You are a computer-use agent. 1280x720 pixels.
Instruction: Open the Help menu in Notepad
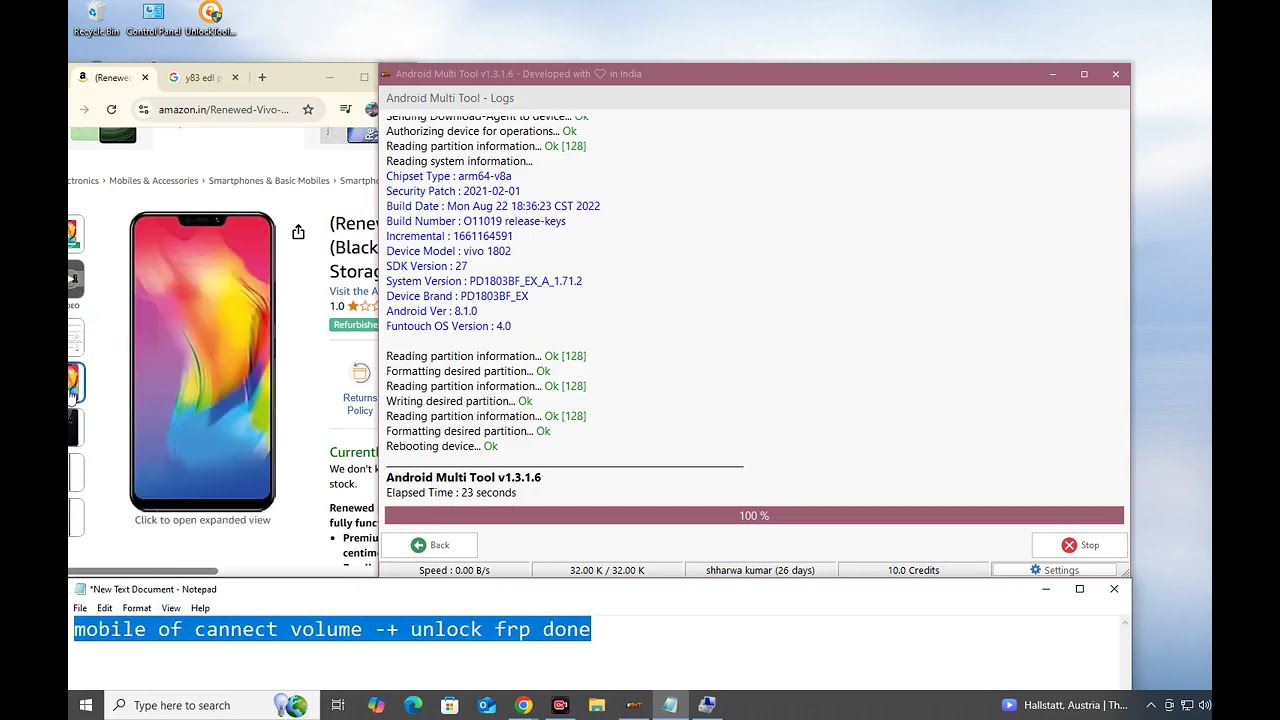point(200,608)
